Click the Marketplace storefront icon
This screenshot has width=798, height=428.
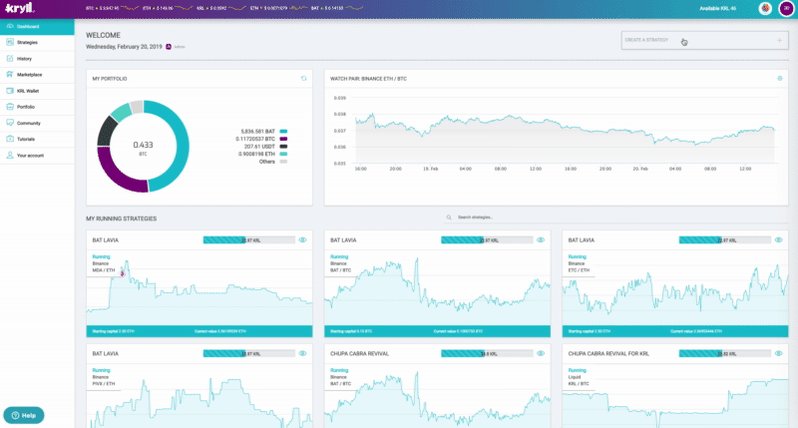[10, 74]
